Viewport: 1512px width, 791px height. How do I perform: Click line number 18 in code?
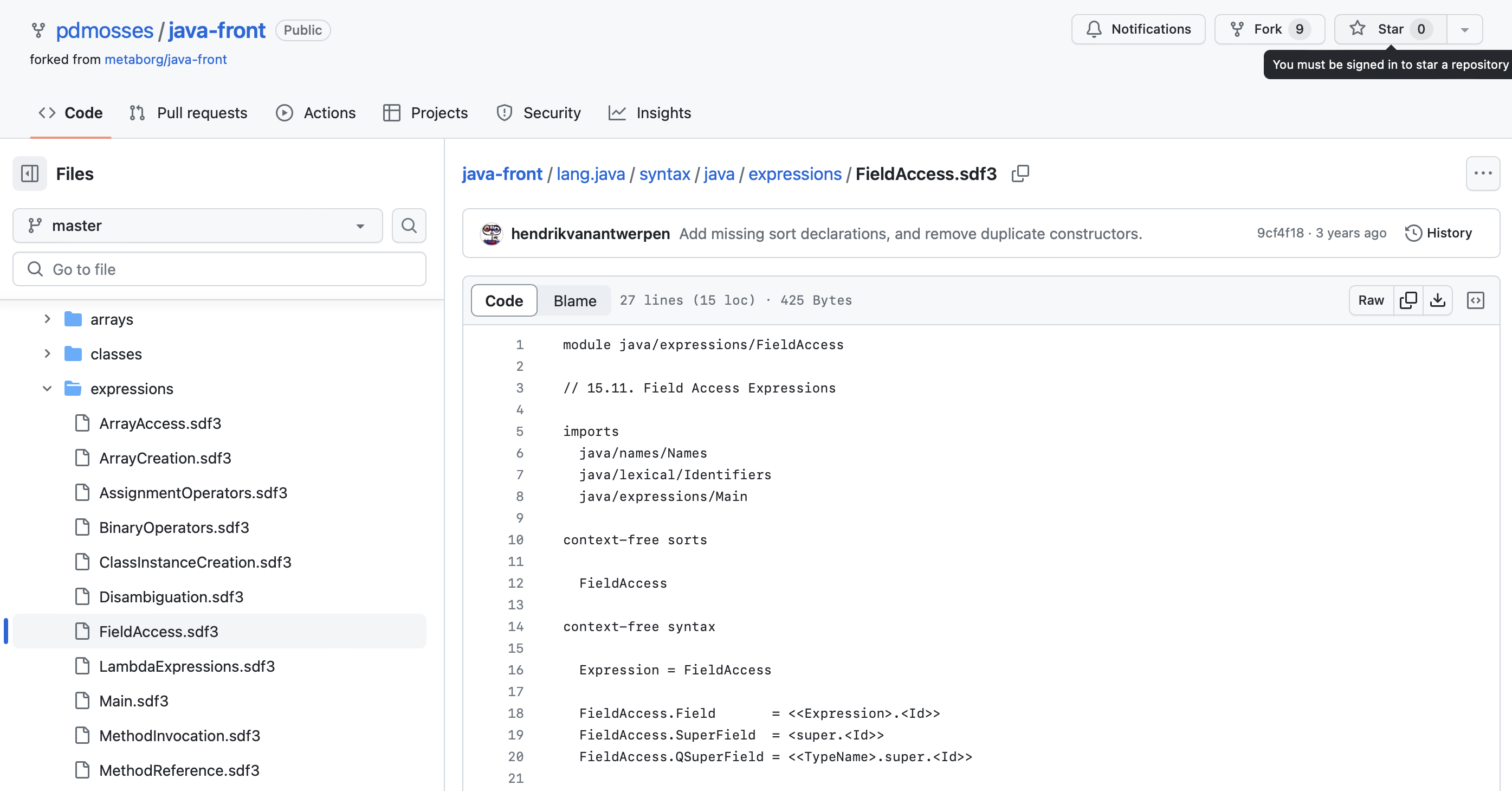pos(515,713)
